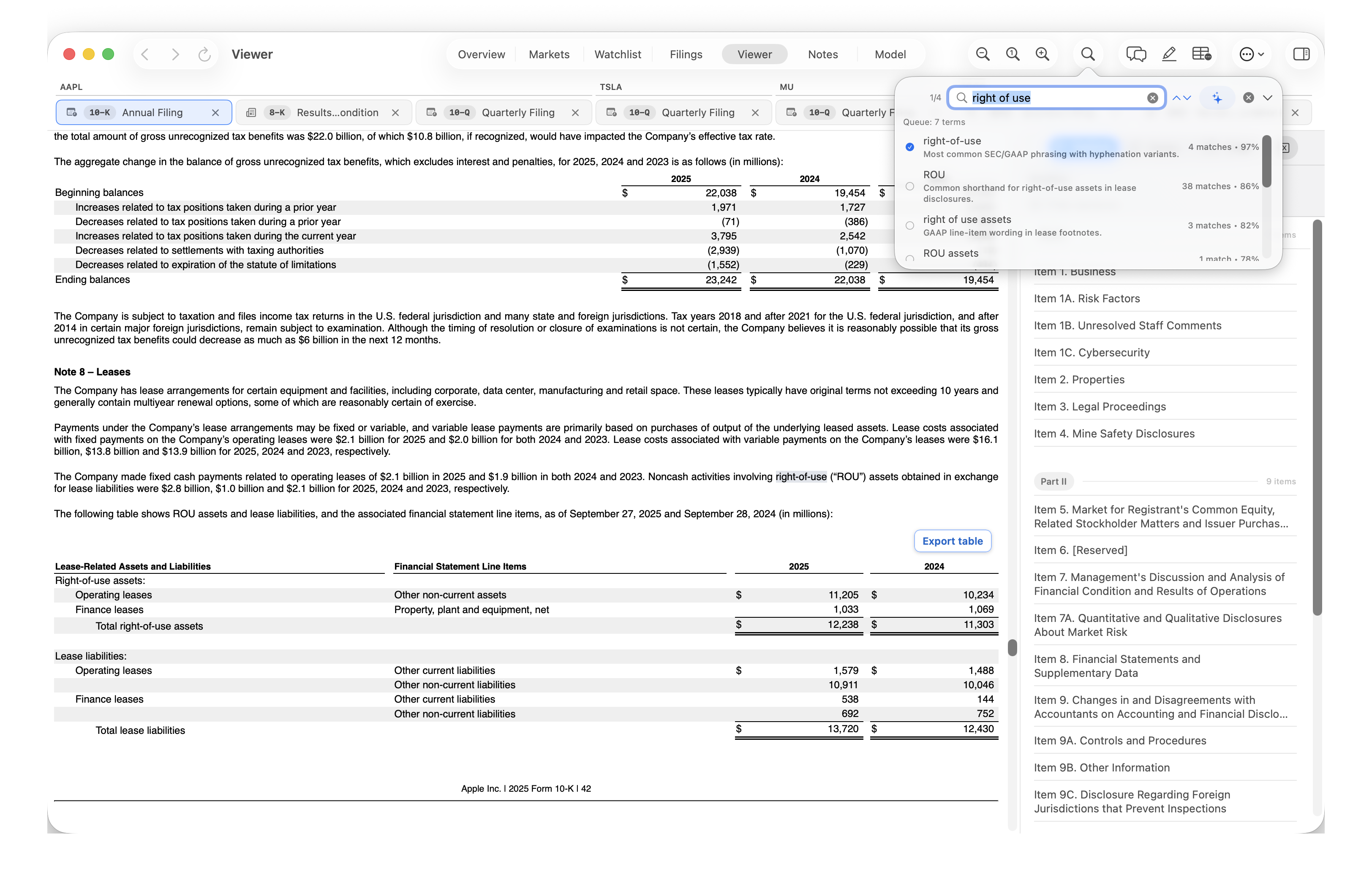Navigate back with the left arrow

click(x=145, y=54)
